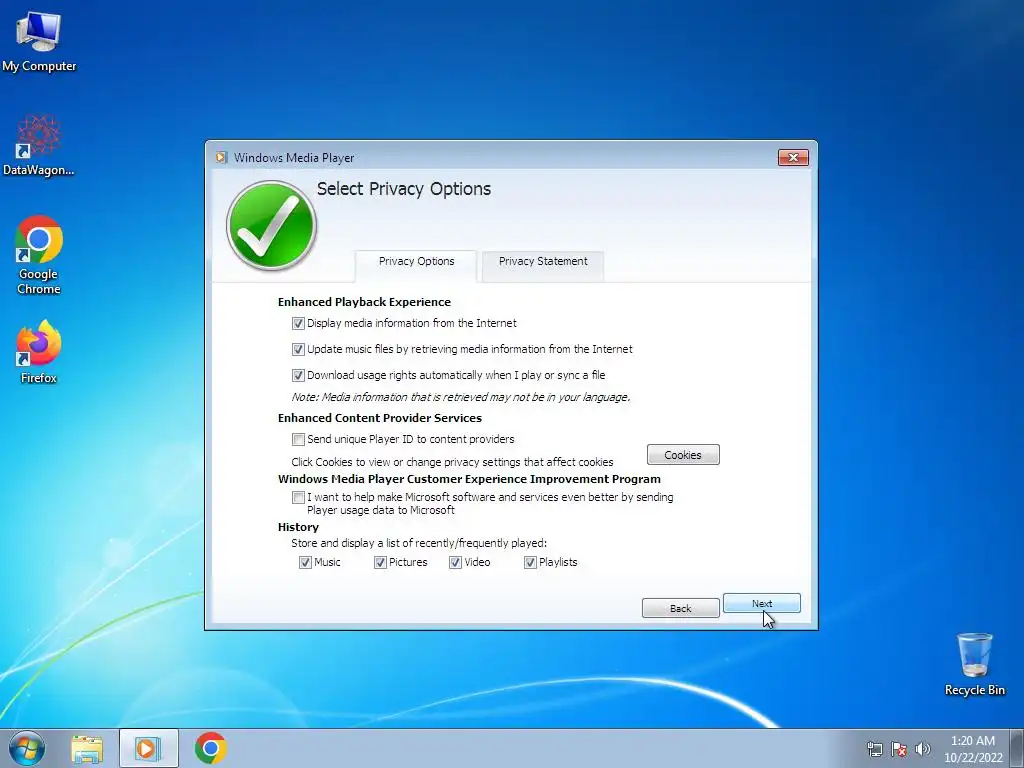
Task: Click the Cookies button
Action: coord(683,455)
